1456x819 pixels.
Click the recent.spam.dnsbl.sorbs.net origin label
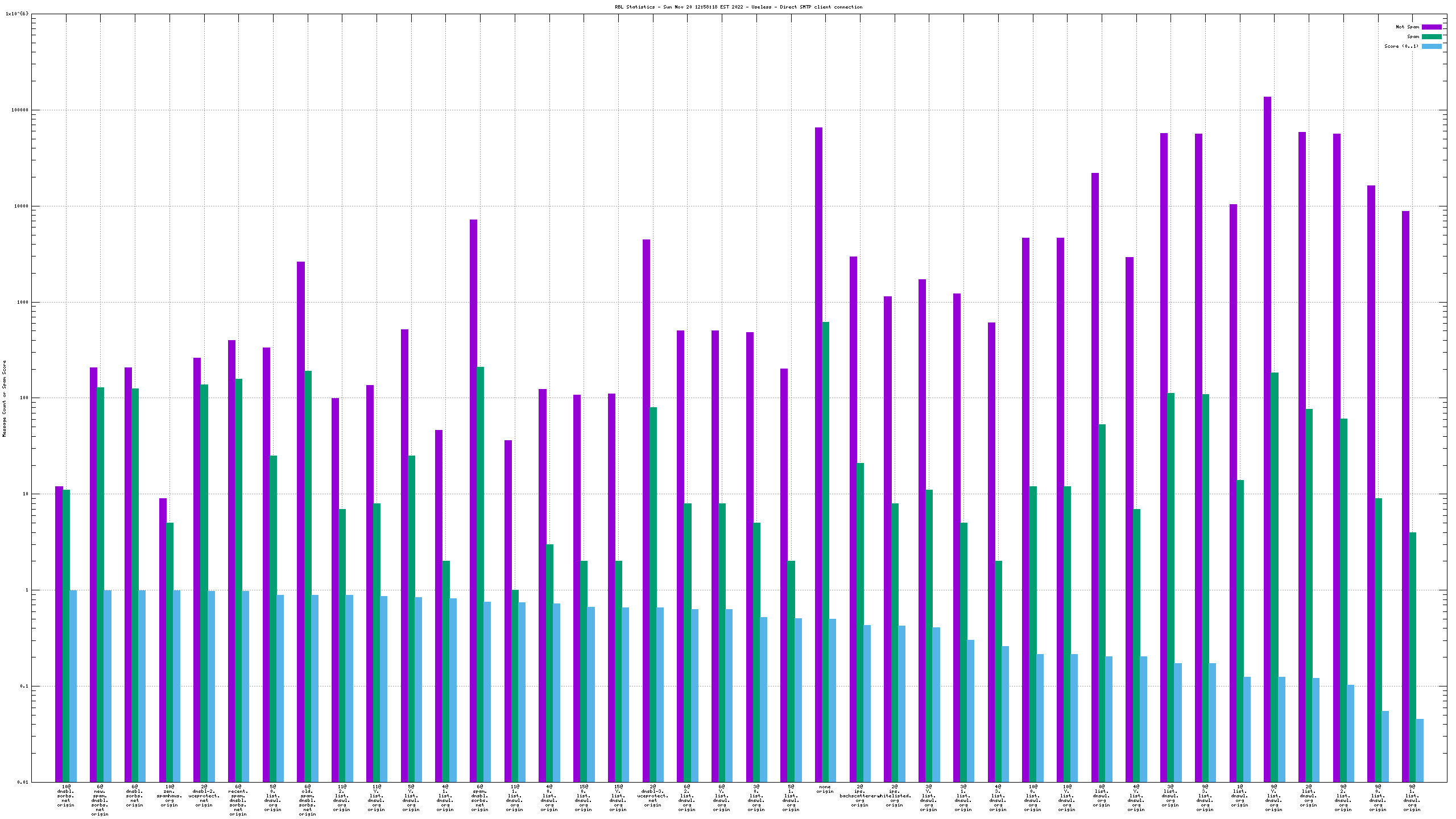click(238, 800)
